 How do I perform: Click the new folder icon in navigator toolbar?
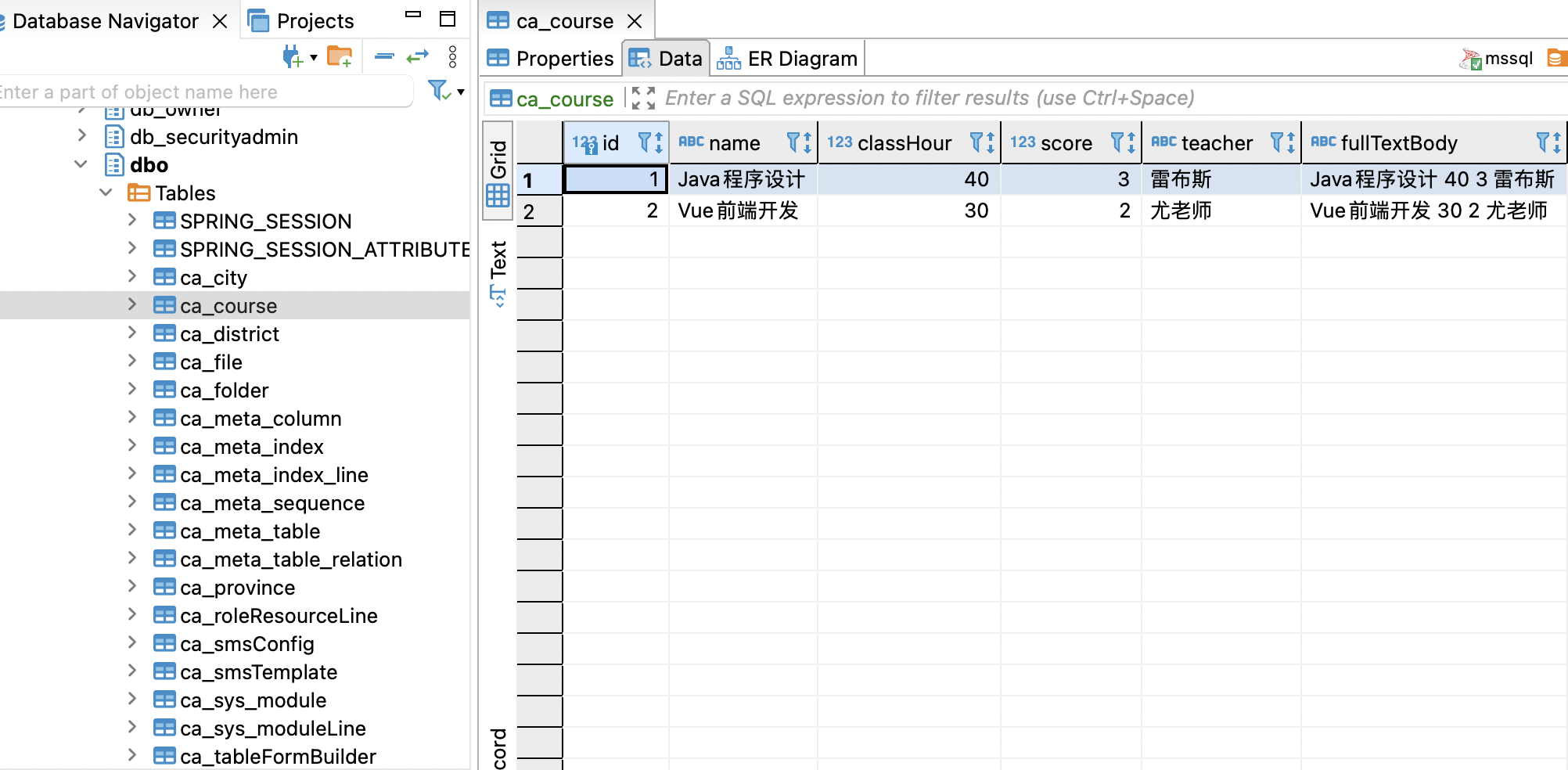click(x=340, y=57)
